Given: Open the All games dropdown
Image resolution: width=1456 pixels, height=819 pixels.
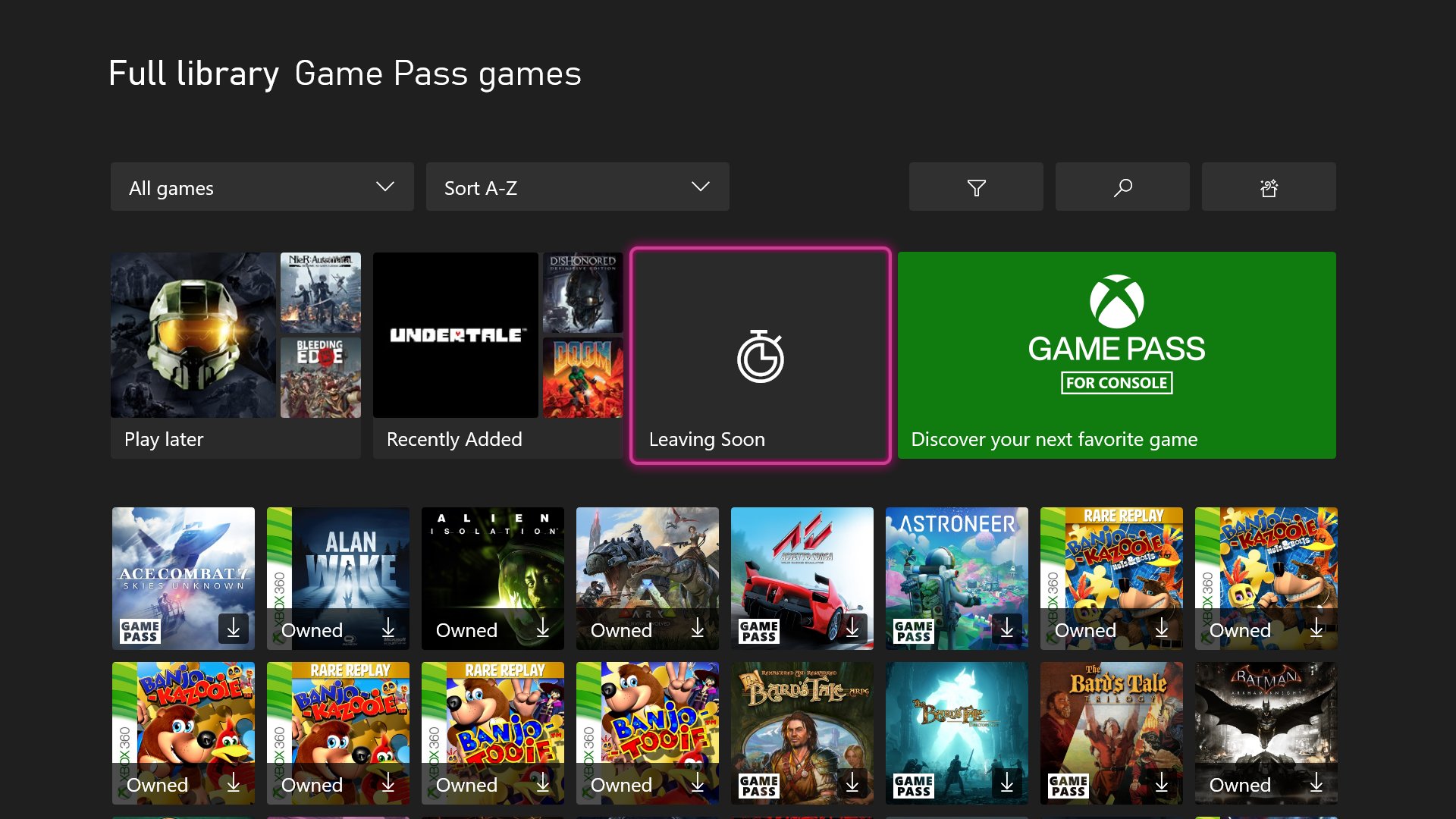Looking at the screenshot, I should pos(262,187).
